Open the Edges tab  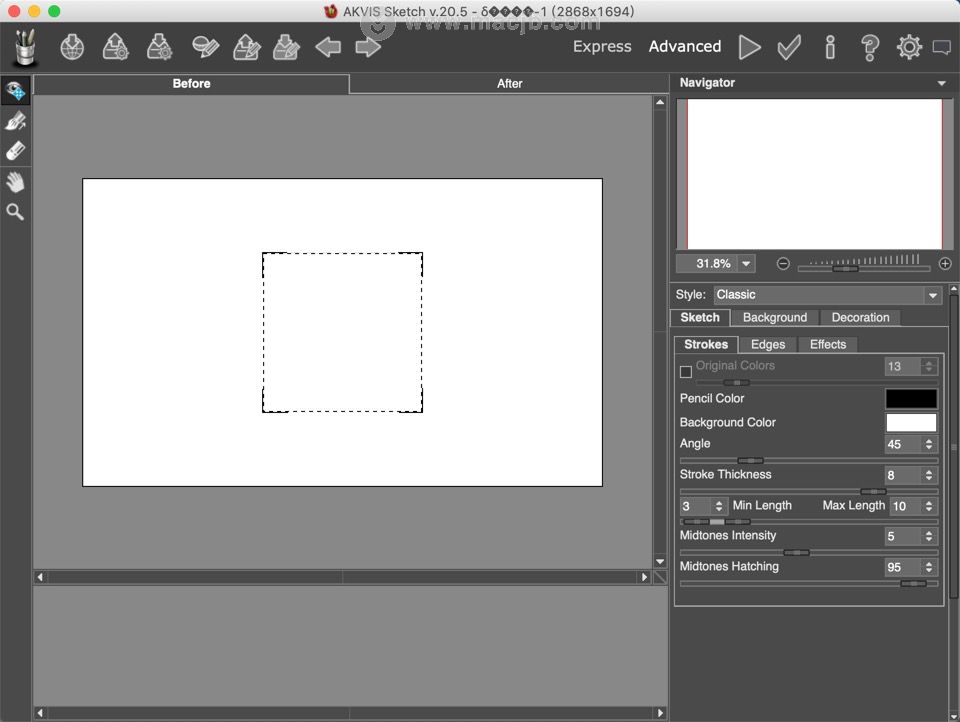point(768,344)
